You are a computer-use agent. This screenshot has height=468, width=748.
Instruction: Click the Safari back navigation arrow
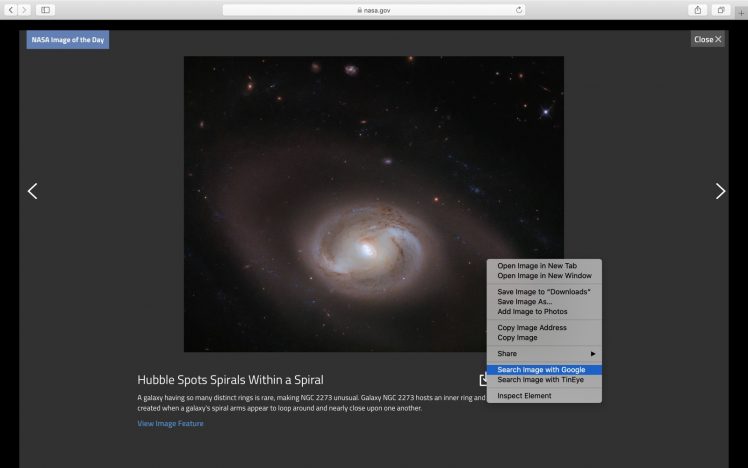(x=11, y=9)
